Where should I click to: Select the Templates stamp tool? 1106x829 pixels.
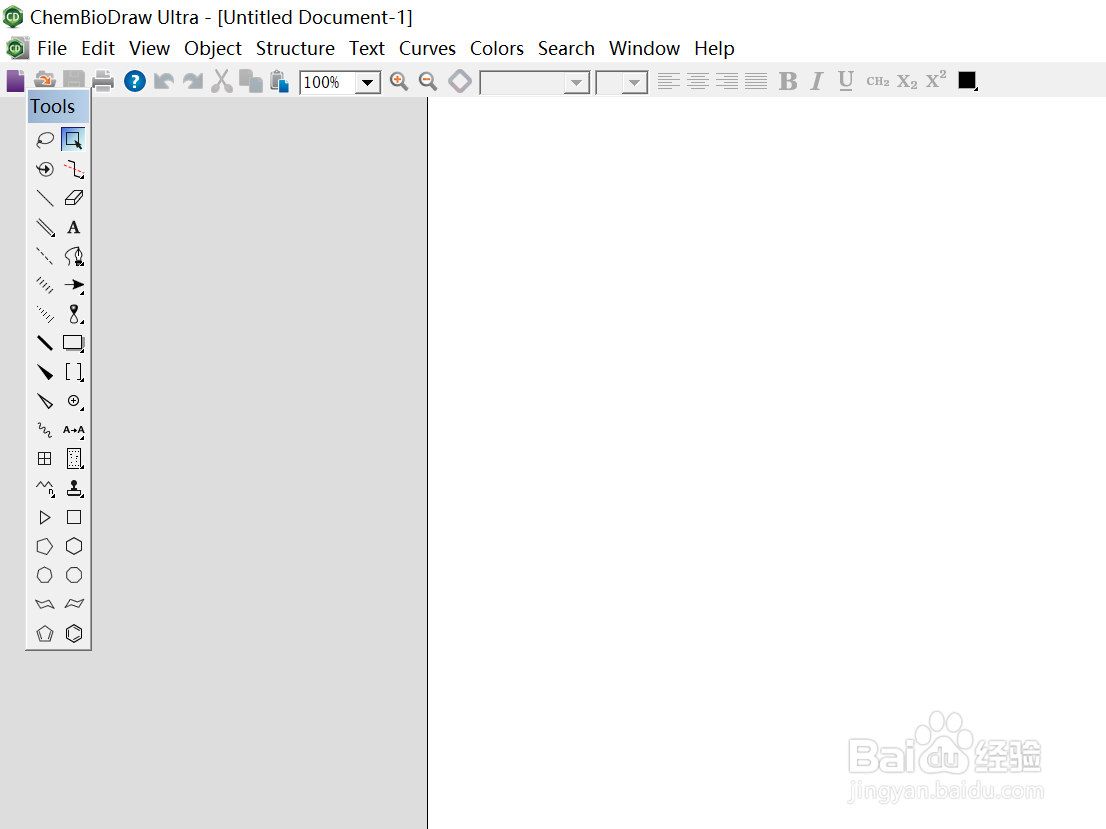pyautogui.click(x=73, y=488)
